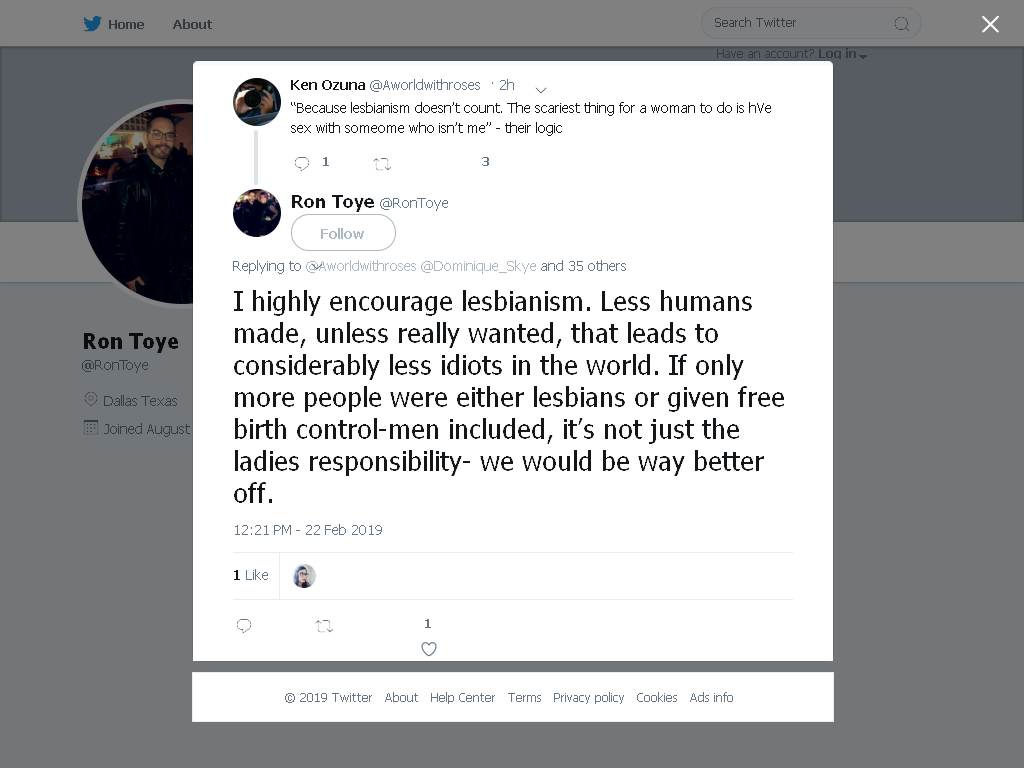Open the Log in dropdown
The height and width of the screenshot is (768, 1024).
[x=842, y=54]
